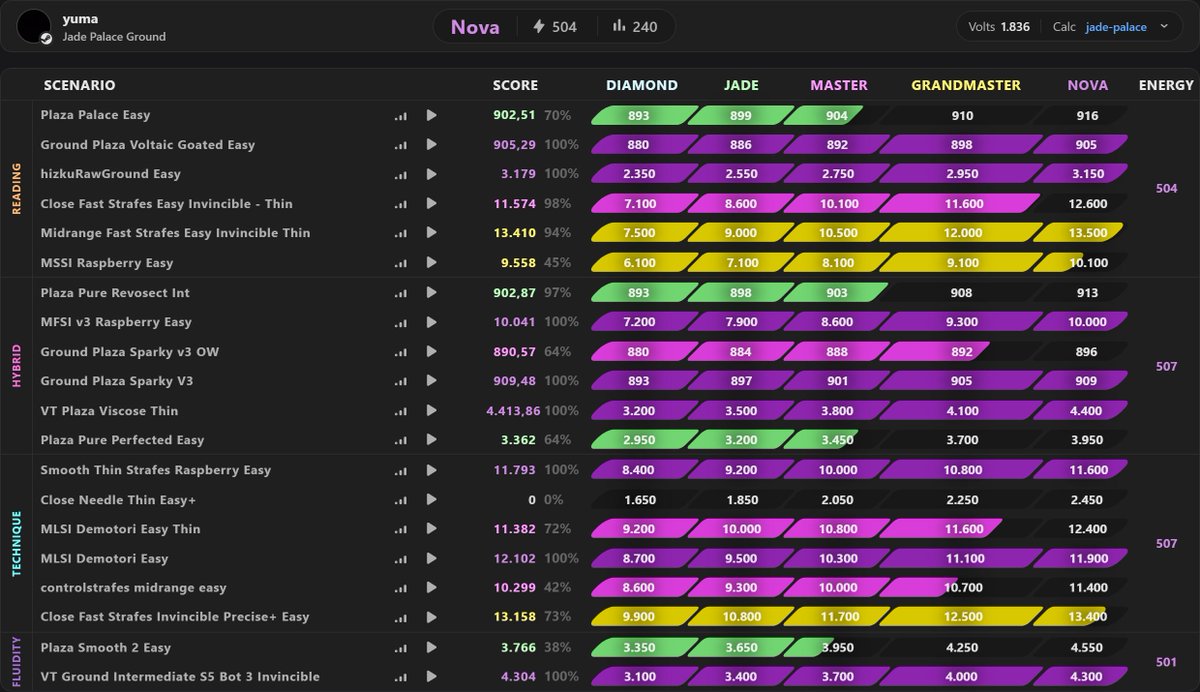Open leaderboard icon for Close Fast Strafes Easy Invincible - Thin

point(401,204)
